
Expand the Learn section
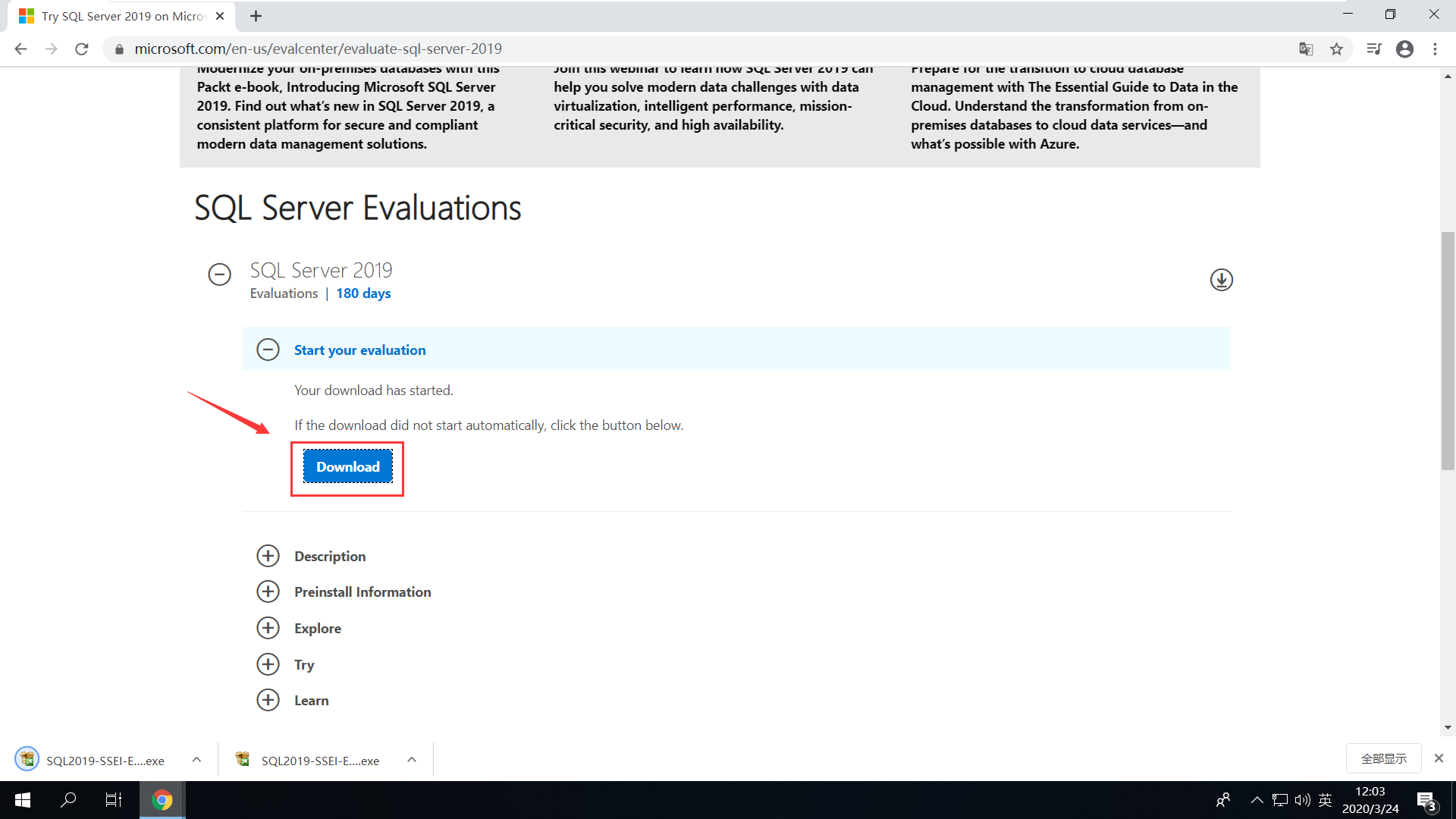coord(268,699)
